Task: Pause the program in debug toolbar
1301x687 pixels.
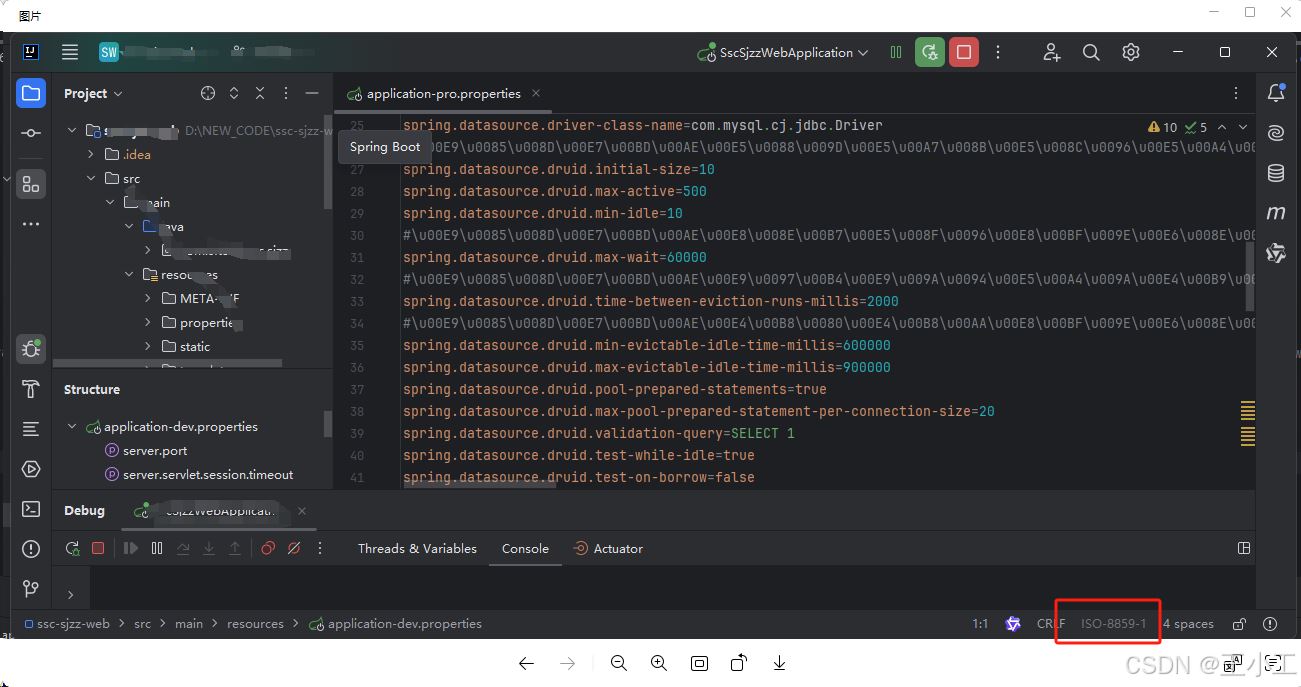Action: [x=157, y=548]
